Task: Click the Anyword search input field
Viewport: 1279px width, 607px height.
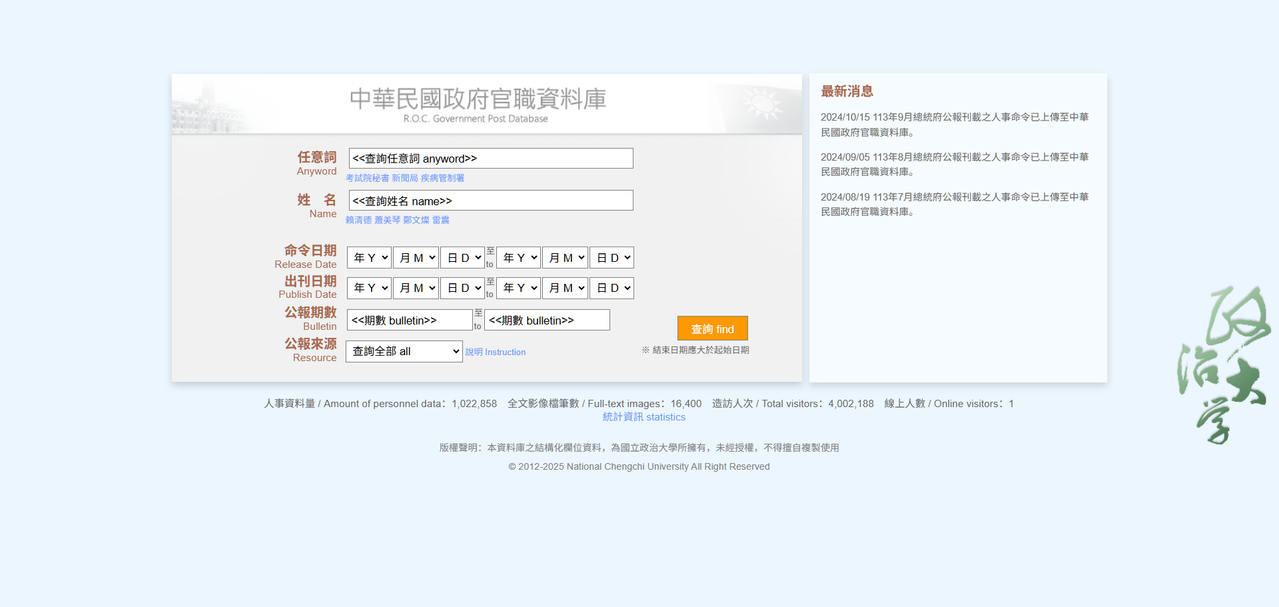Action: coord(491,158)
